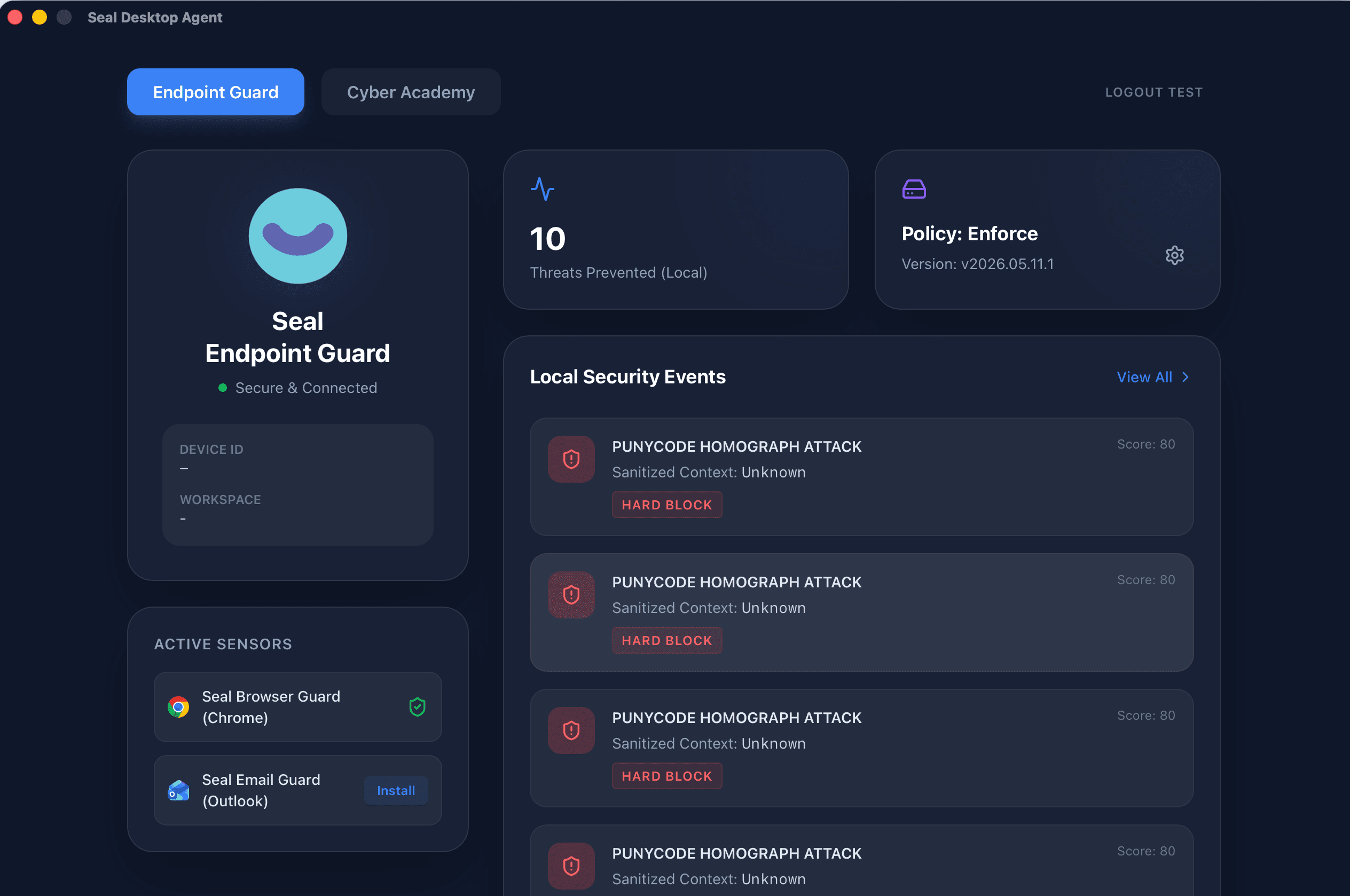Close the window with the red button
This screenshot has width=1350, height=896.
15,17
